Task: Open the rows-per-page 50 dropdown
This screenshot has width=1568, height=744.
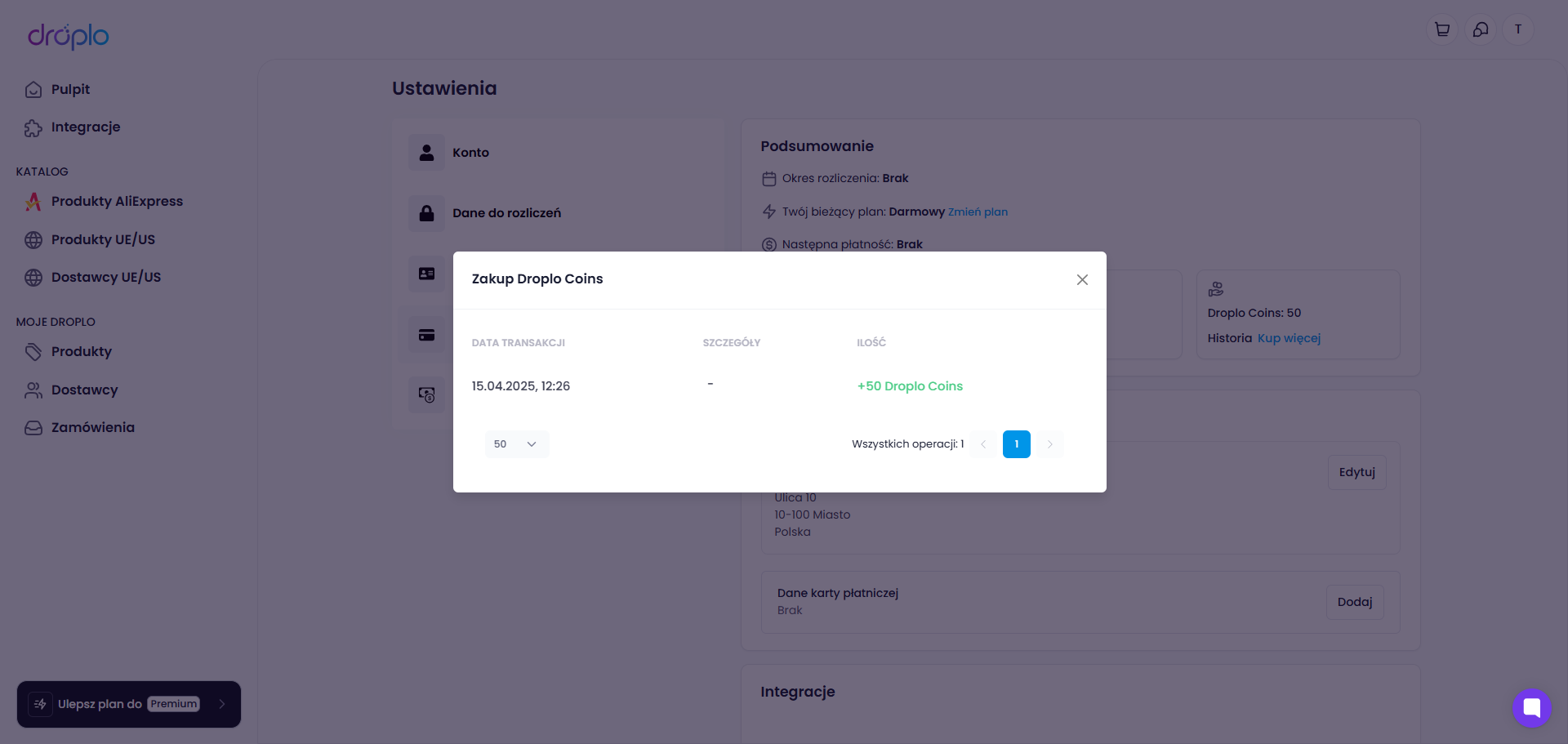Action: [517, 444]
